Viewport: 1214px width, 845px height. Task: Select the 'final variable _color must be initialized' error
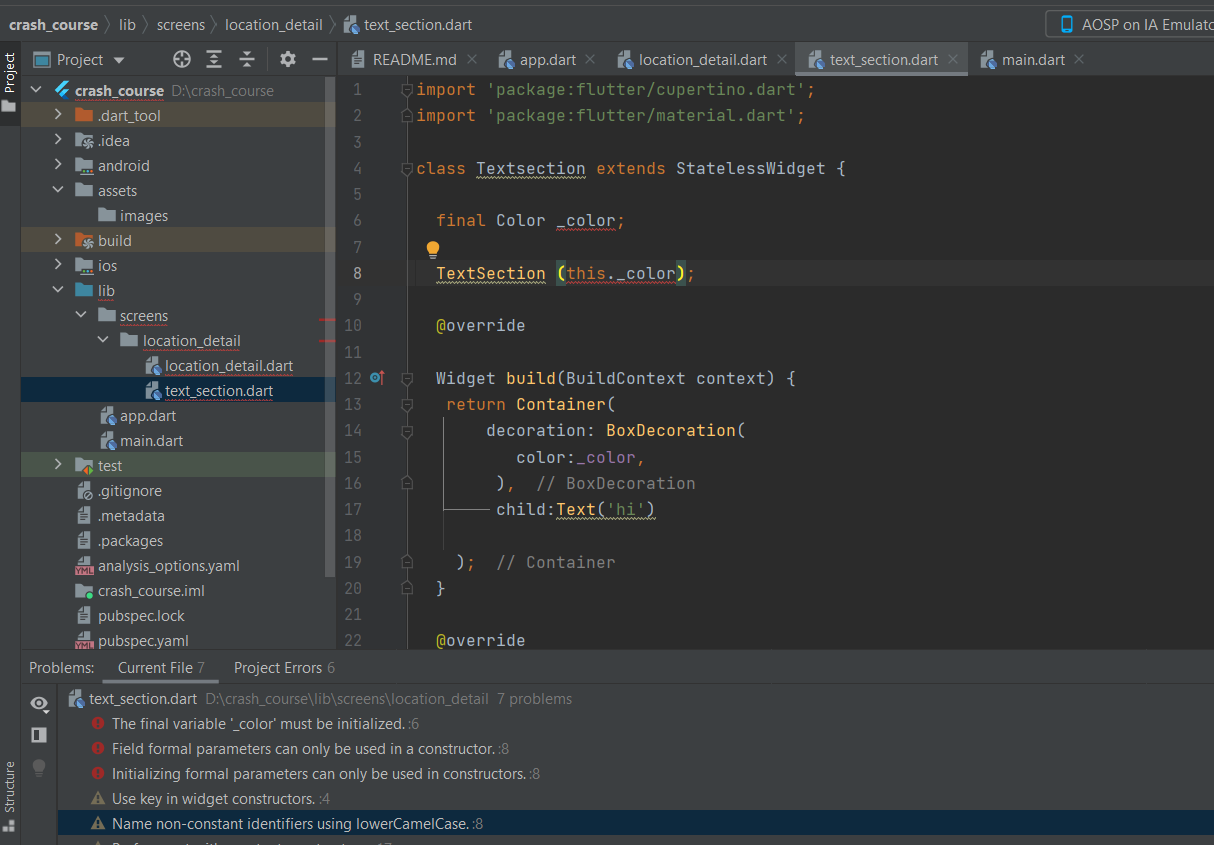click(x=258, y=724)
